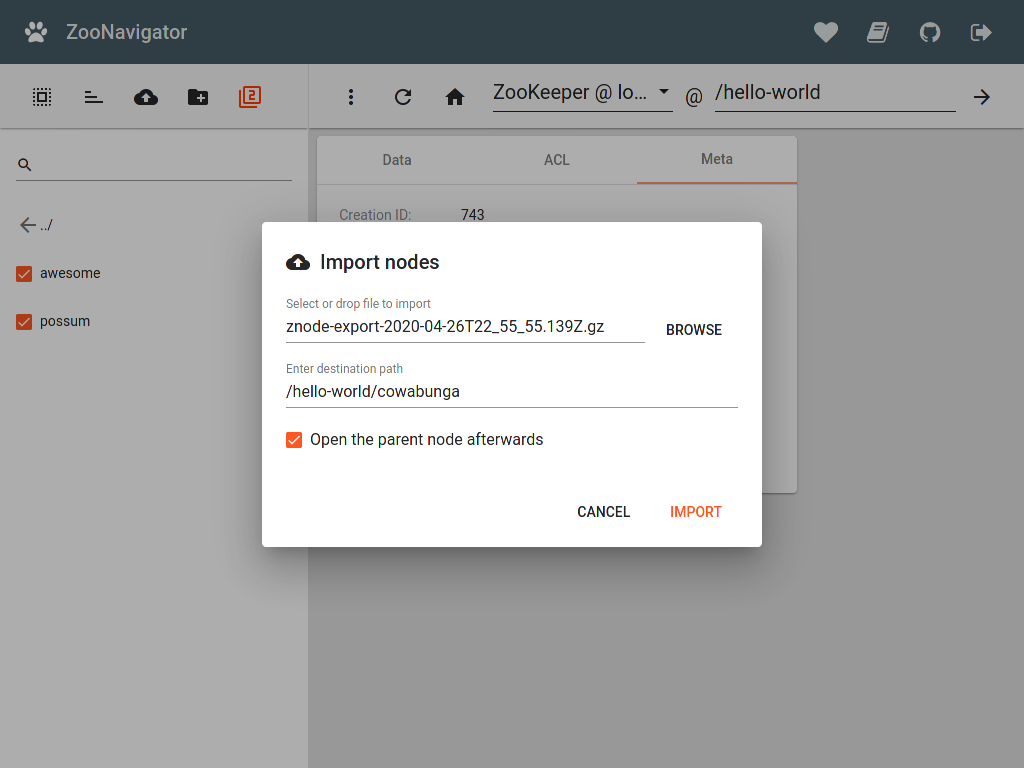The height and width of the screenshot is (768, 1024).
Task: Create a new znode
Action: point(197,96)
